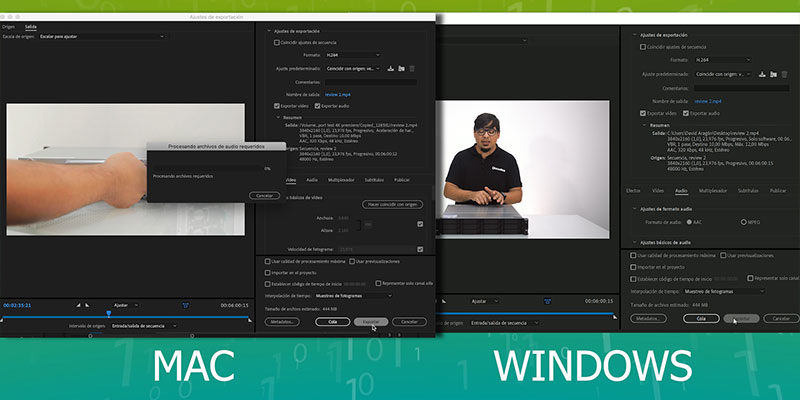Image resolution: width=800 pixels, height=400 pixels.
Task: Uncheck Exportar vídeo in Mac window
Action: (x=277, y=106)
